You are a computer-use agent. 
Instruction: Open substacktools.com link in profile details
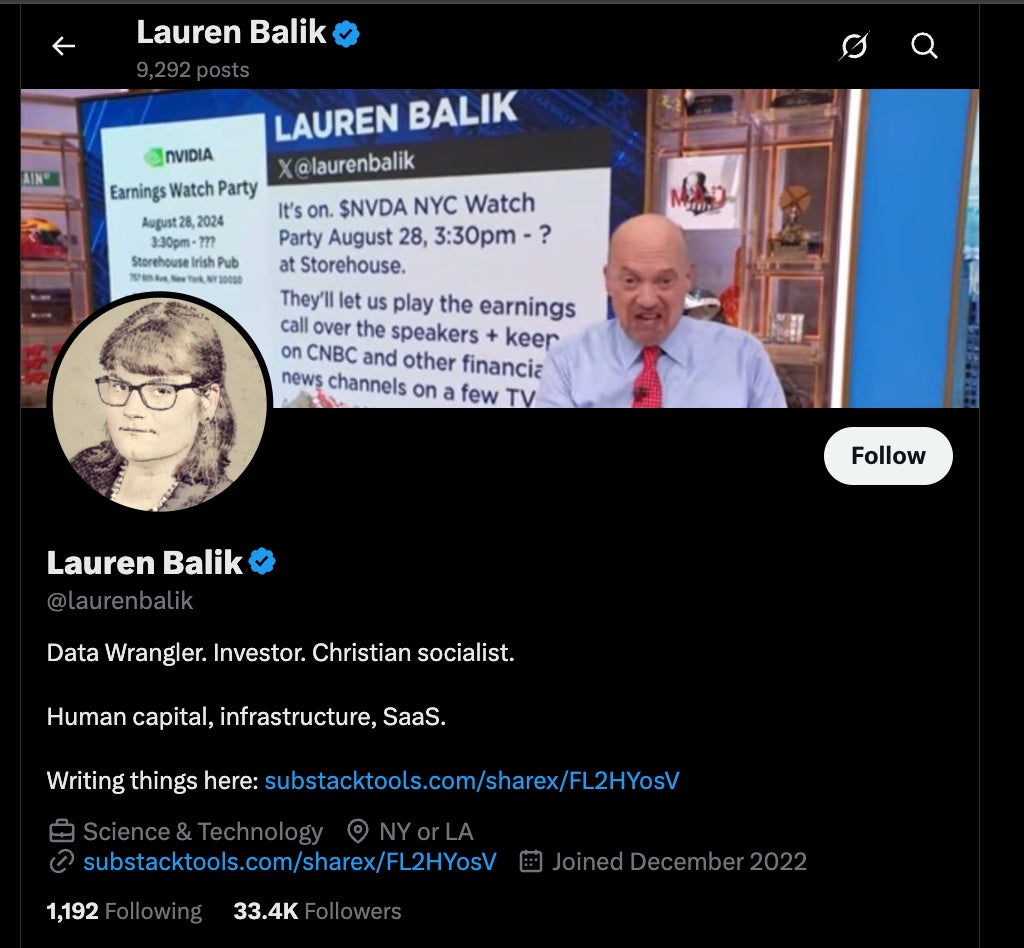click(290, 862)
